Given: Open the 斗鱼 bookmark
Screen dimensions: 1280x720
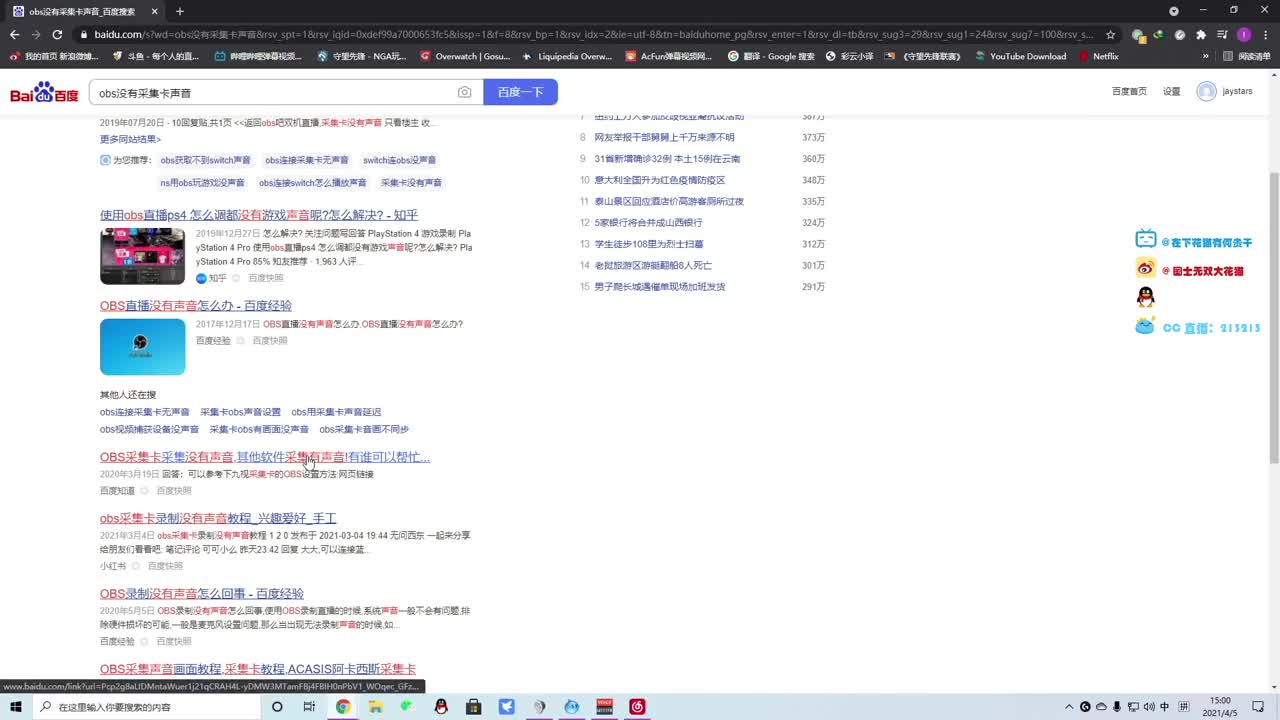Looking at the screenshot, I should point(155,56).
